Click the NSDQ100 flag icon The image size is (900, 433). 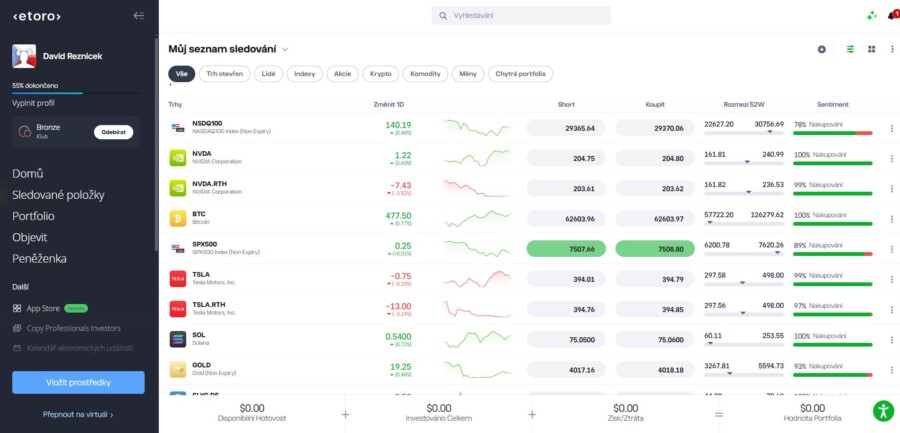click(x=178, y=127)
